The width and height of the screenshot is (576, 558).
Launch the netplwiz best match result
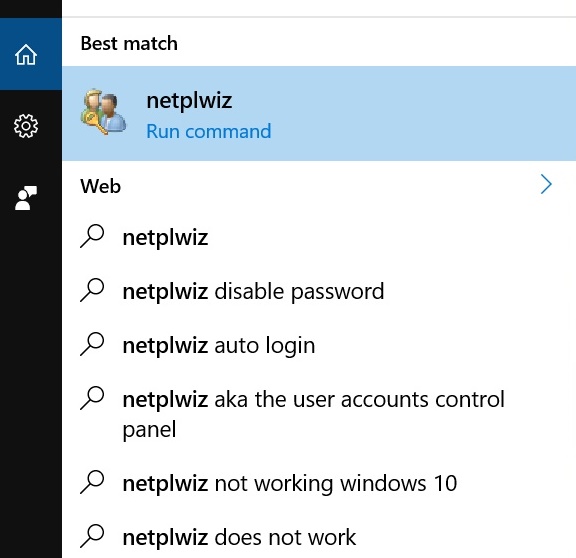[x=319, y=114]
